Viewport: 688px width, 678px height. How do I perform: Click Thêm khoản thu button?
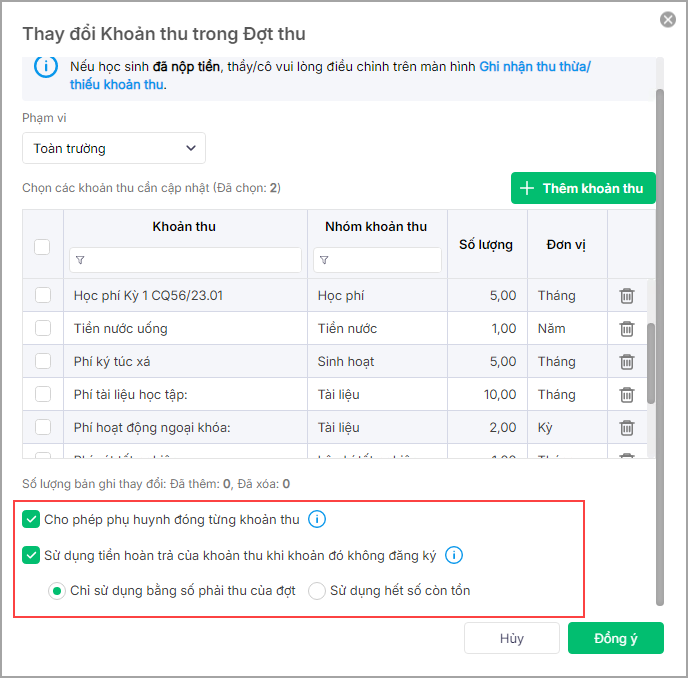click(x=583, y=188)
